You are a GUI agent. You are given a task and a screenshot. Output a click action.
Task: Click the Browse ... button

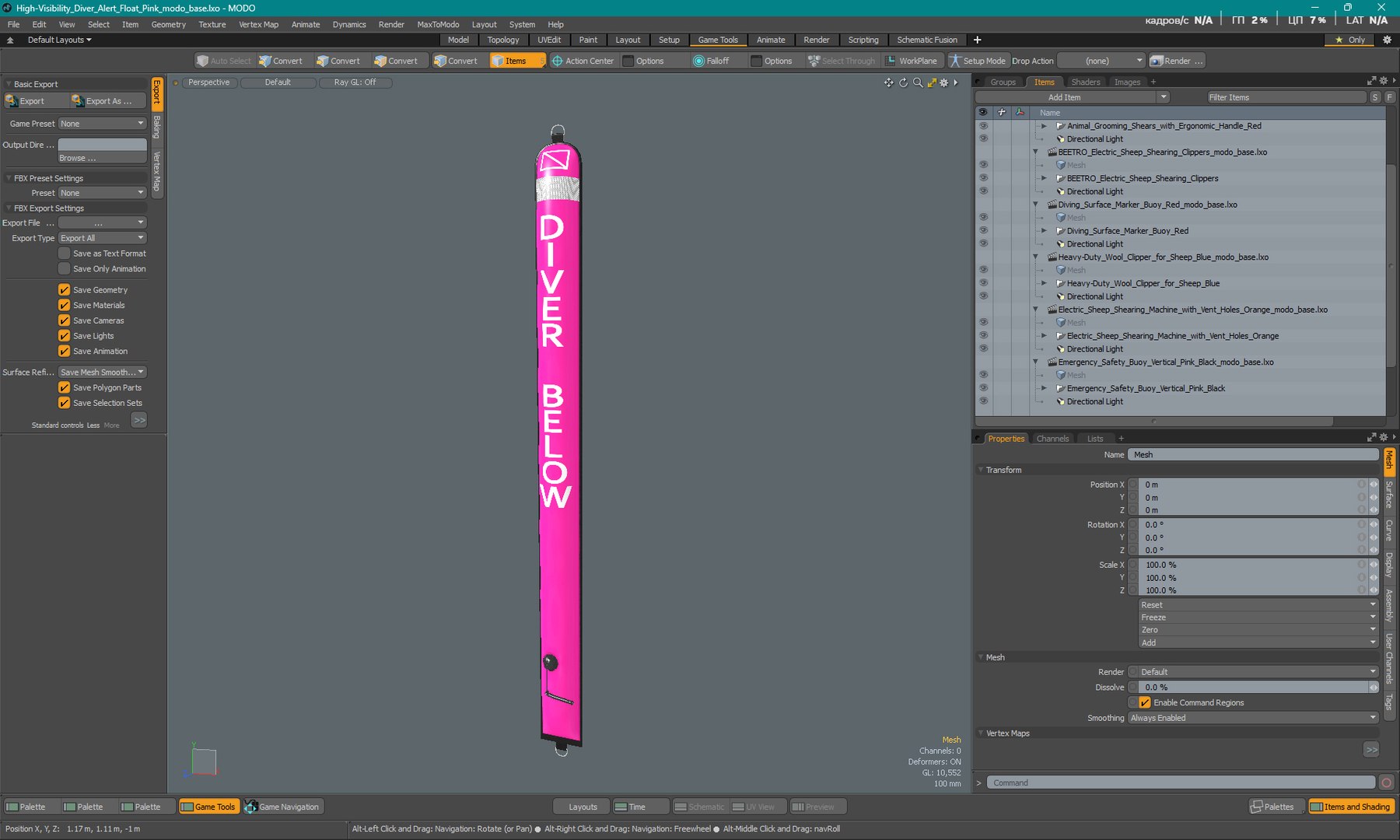pos(103,158)
